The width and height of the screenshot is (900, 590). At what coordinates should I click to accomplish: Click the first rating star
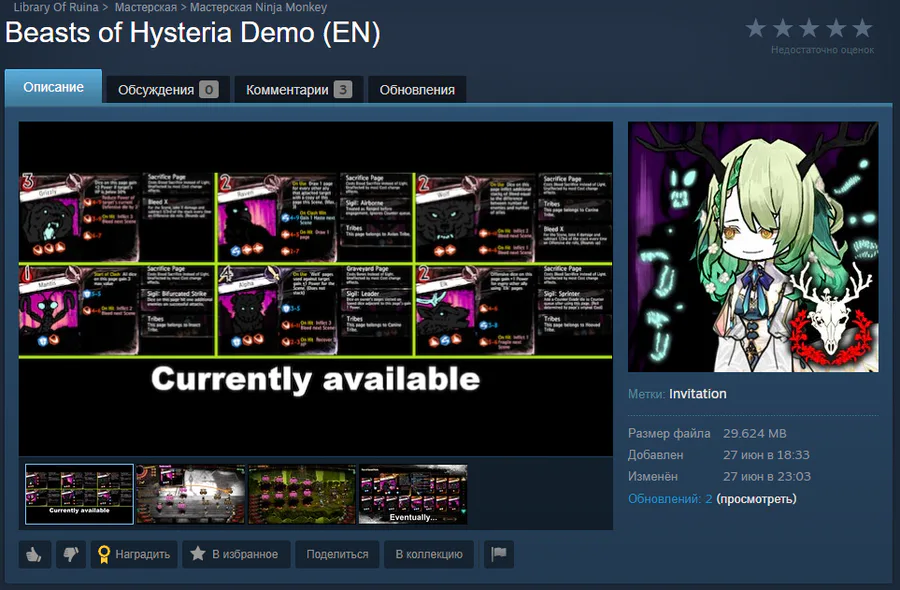point(756,28)
